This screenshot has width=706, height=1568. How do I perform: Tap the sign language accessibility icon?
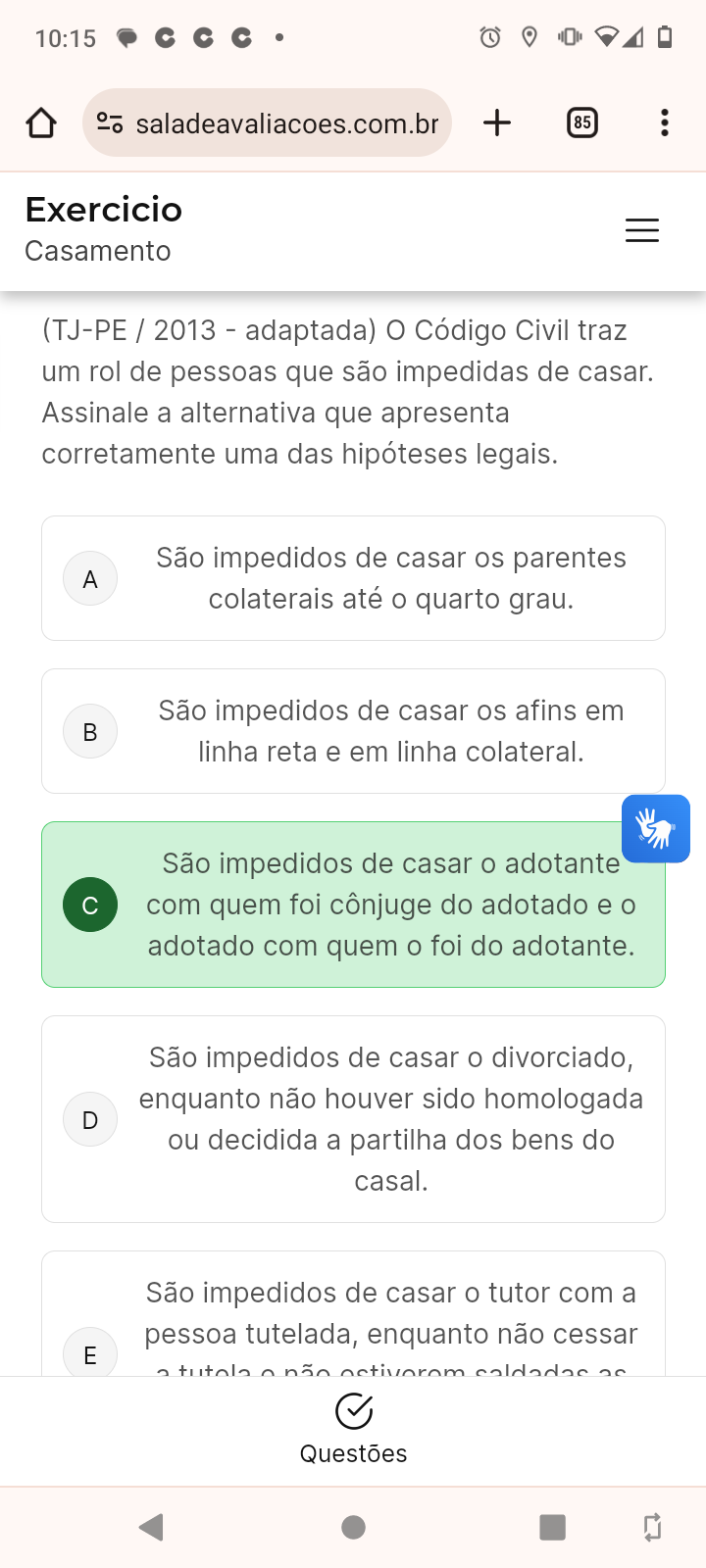point(655,828)
